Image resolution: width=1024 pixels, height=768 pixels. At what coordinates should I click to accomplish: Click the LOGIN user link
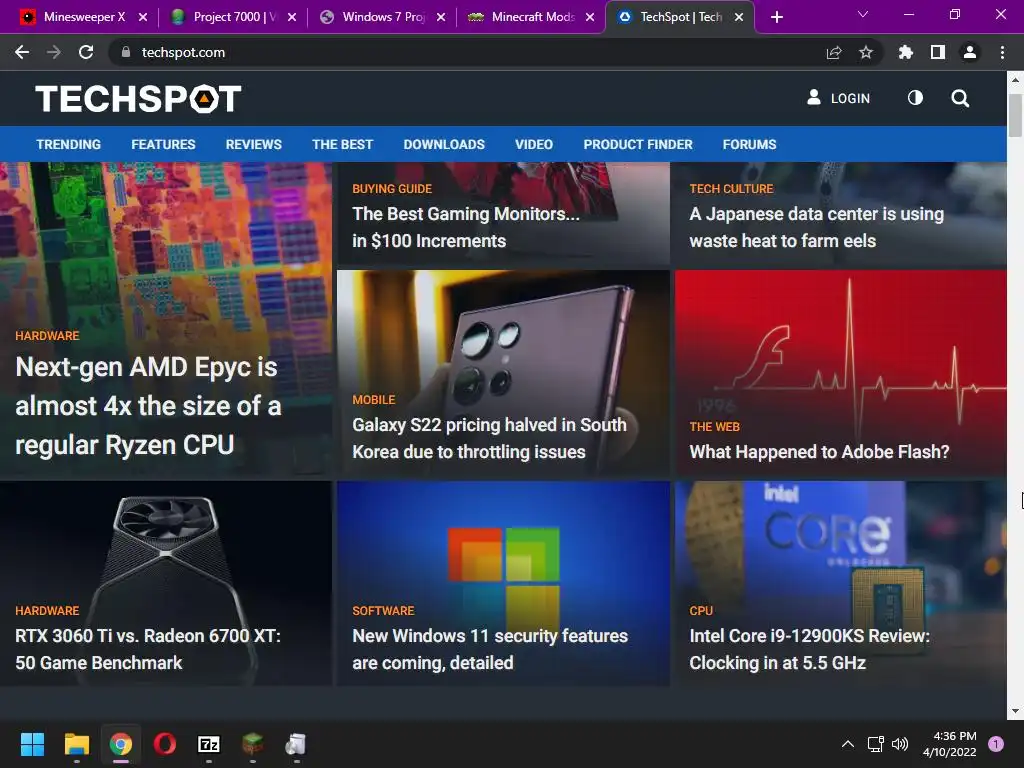[839, 98]
